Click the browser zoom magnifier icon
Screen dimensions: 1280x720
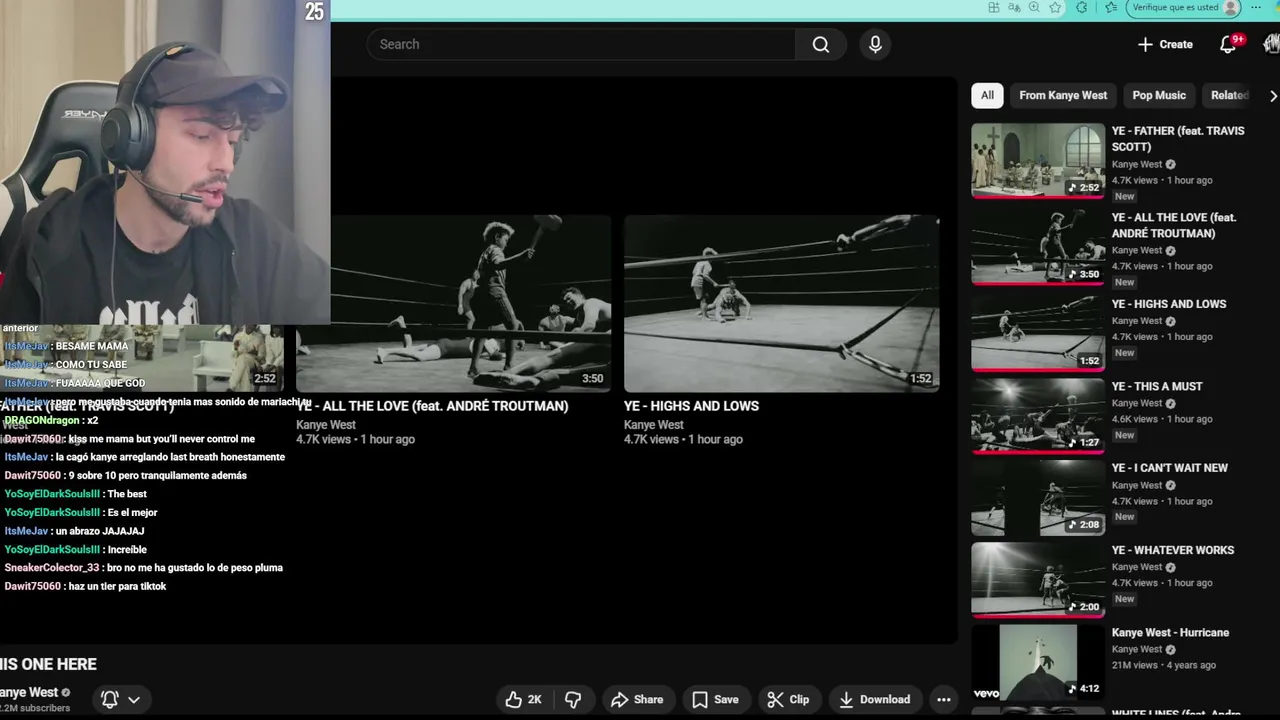pos(1034,7)
